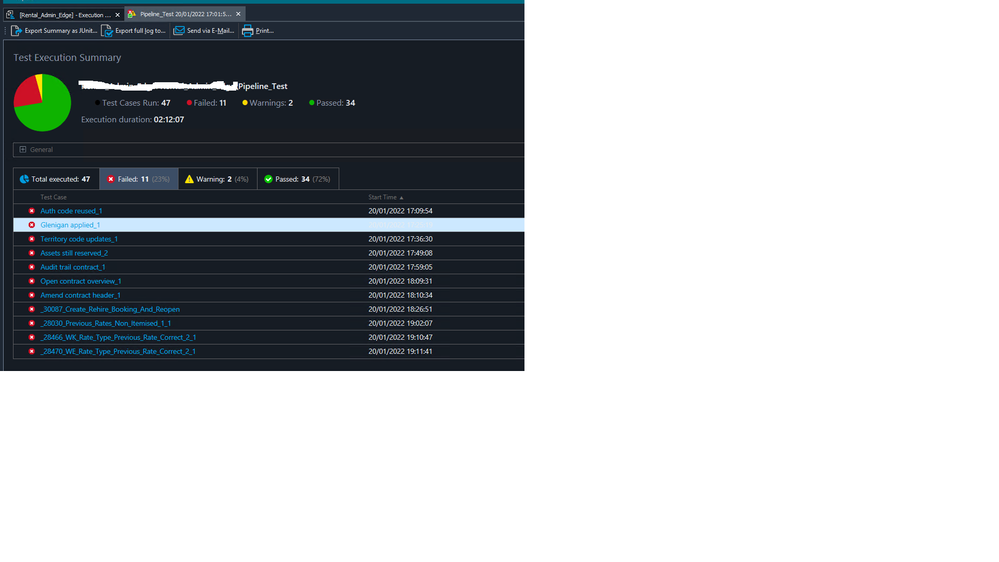
Task: Open Auth code reused_1 test case
Action: tap(71, 211)
